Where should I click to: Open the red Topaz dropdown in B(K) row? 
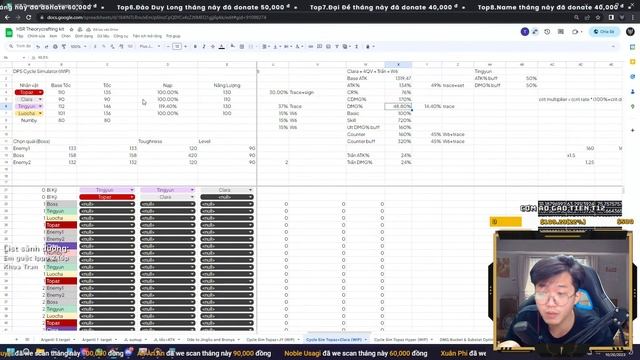coord(107,197)
